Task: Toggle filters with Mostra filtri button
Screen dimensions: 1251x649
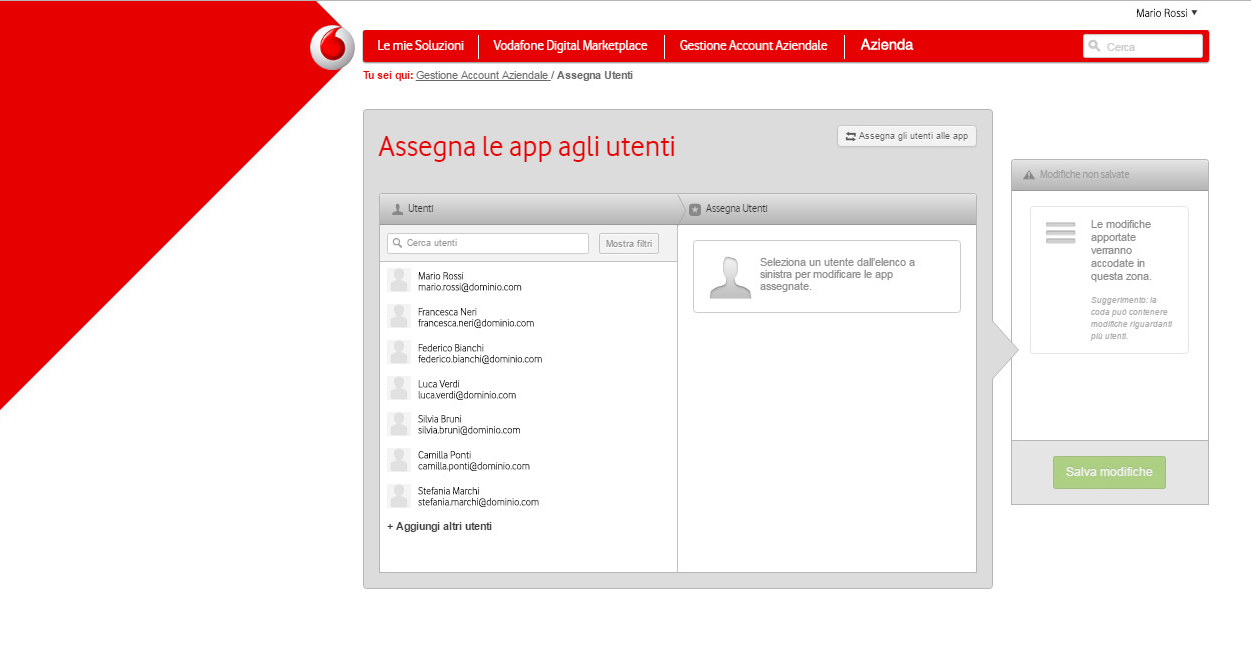Action: tap(629, 243)
